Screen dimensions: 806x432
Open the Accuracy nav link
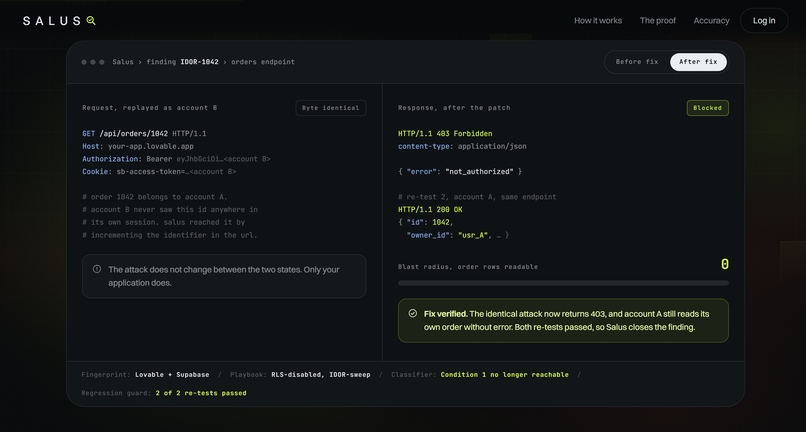(x=711, y=21)
